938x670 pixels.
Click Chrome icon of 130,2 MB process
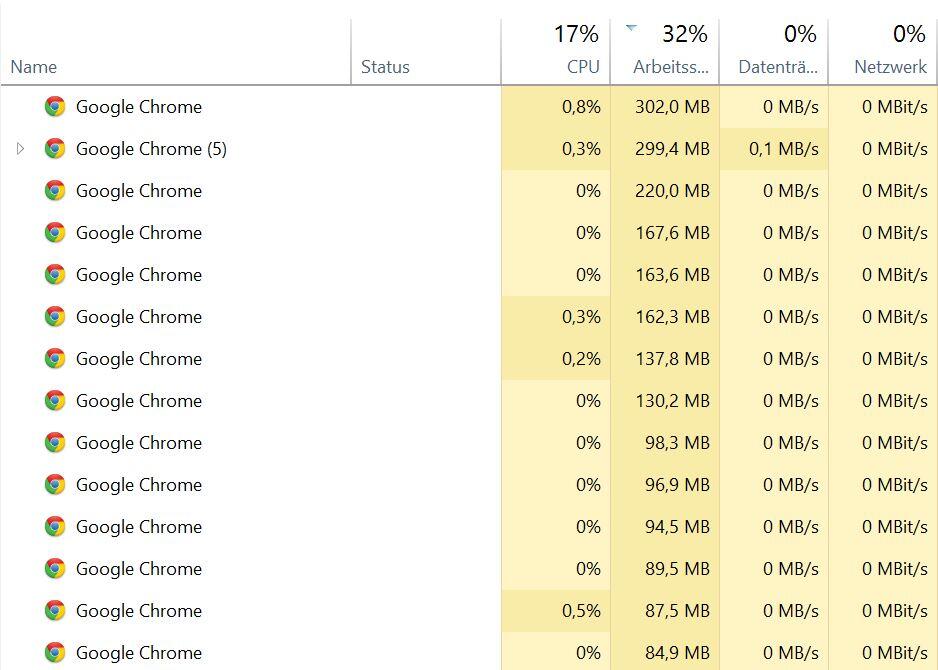[x=55, y=400]
